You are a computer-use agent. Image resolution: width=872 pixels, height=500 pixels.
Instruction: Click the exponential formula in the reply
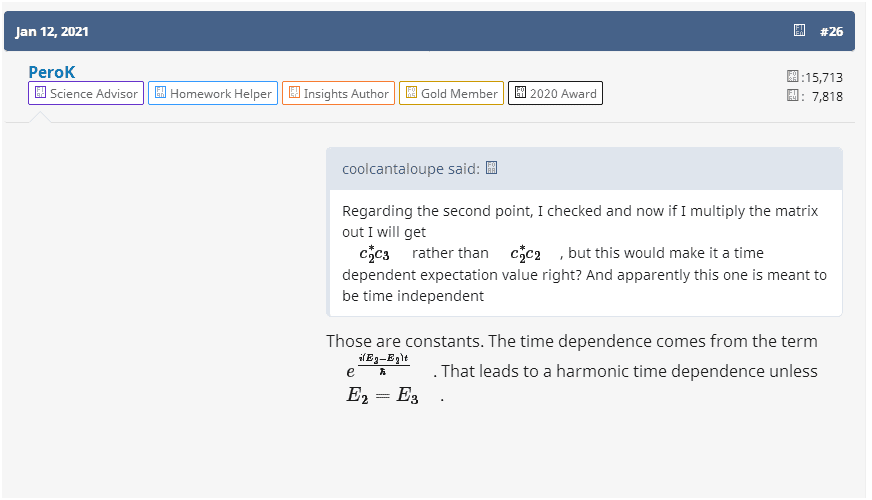[x=378, y=369]
